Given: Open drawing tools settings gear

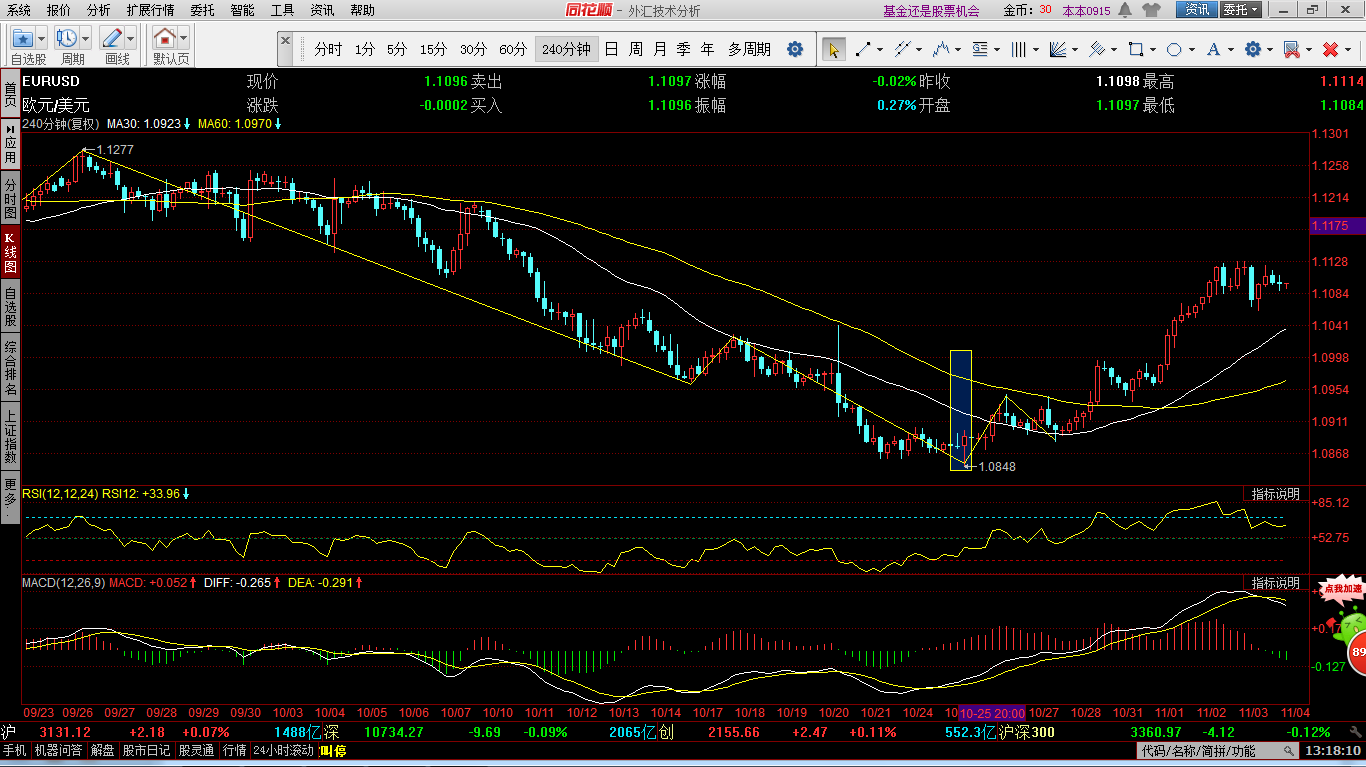Looking at the screenshot, I should tap(1252, 49).
